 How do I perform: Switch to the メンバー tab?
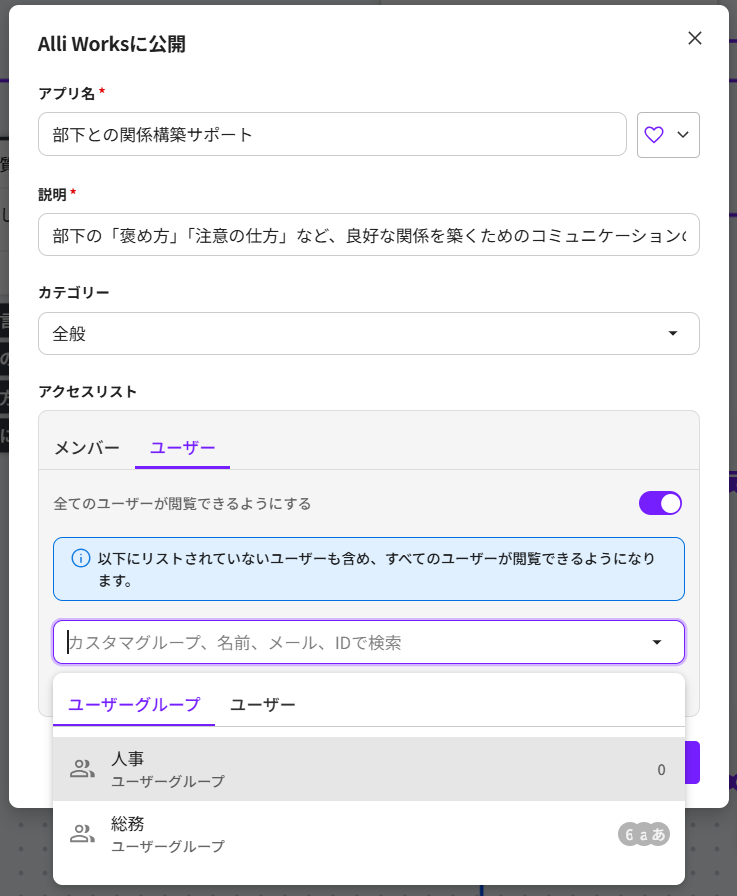click(87, 448)
